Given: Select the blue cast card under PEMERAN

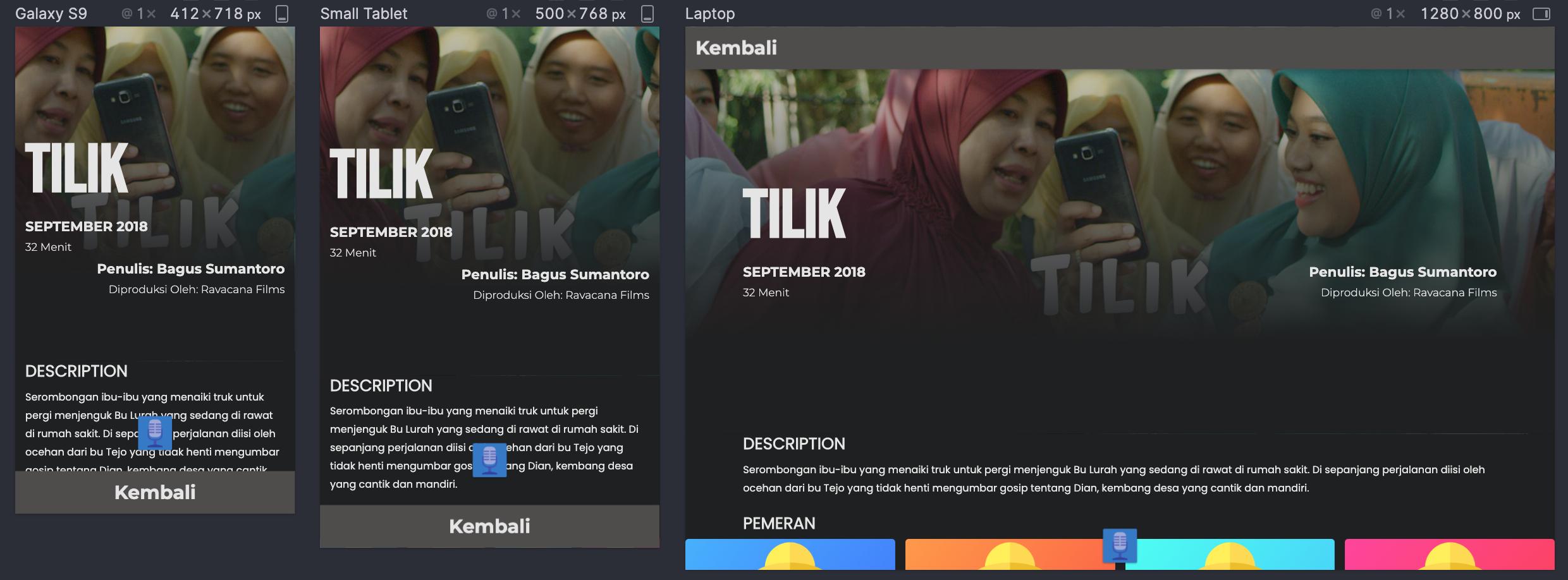Looking at the screenshot, I should 790,554.
